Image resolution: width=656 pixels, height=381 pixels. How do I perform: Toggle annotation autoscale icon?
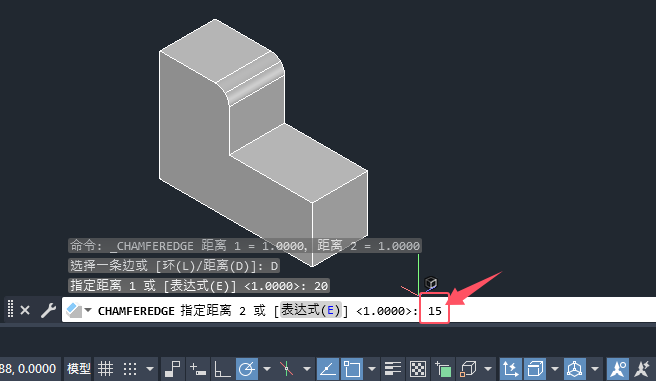click(642, 369)
